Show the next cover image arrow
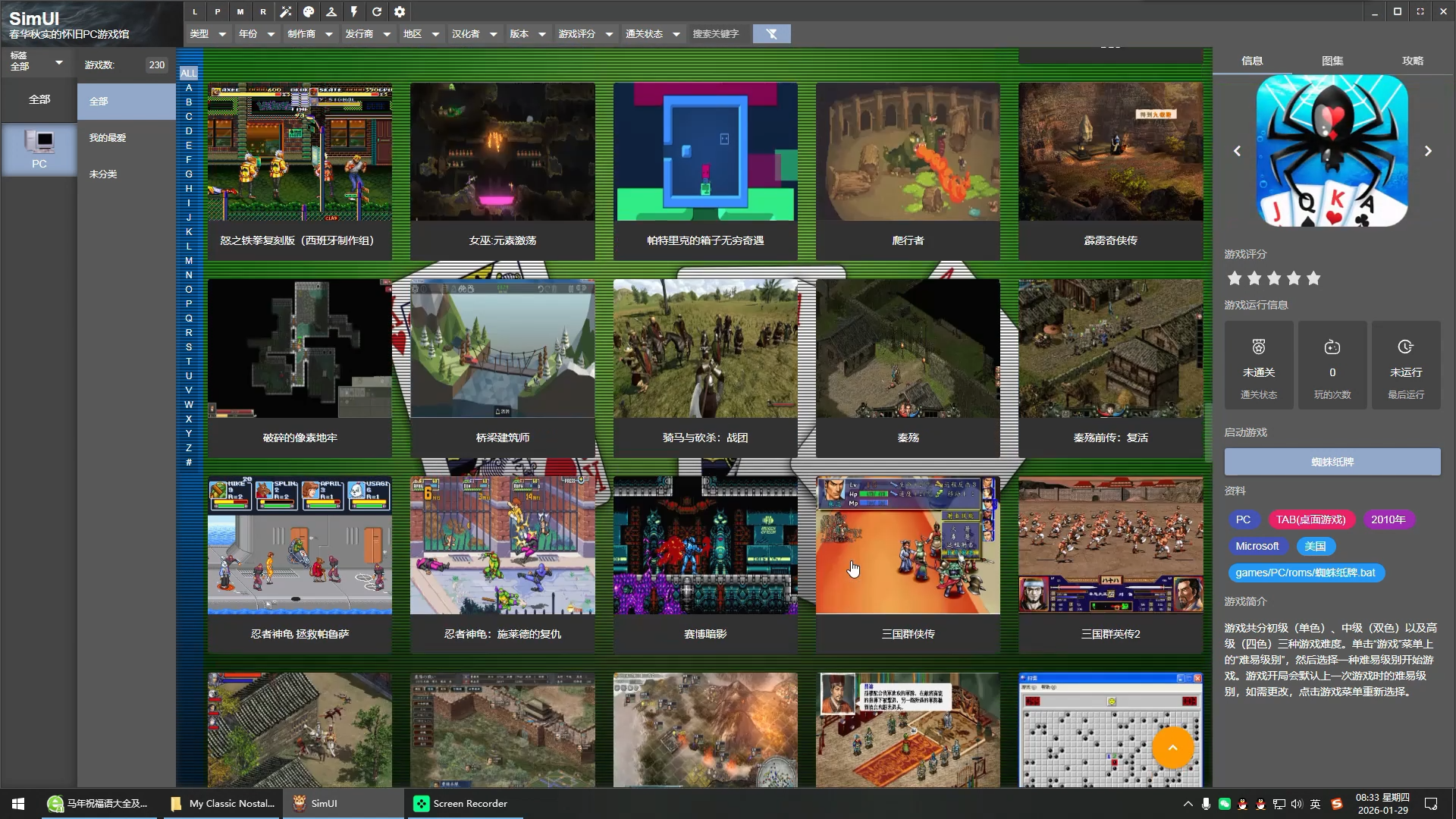This screenshot has height=819, width=1456. tap(1428, 151)
